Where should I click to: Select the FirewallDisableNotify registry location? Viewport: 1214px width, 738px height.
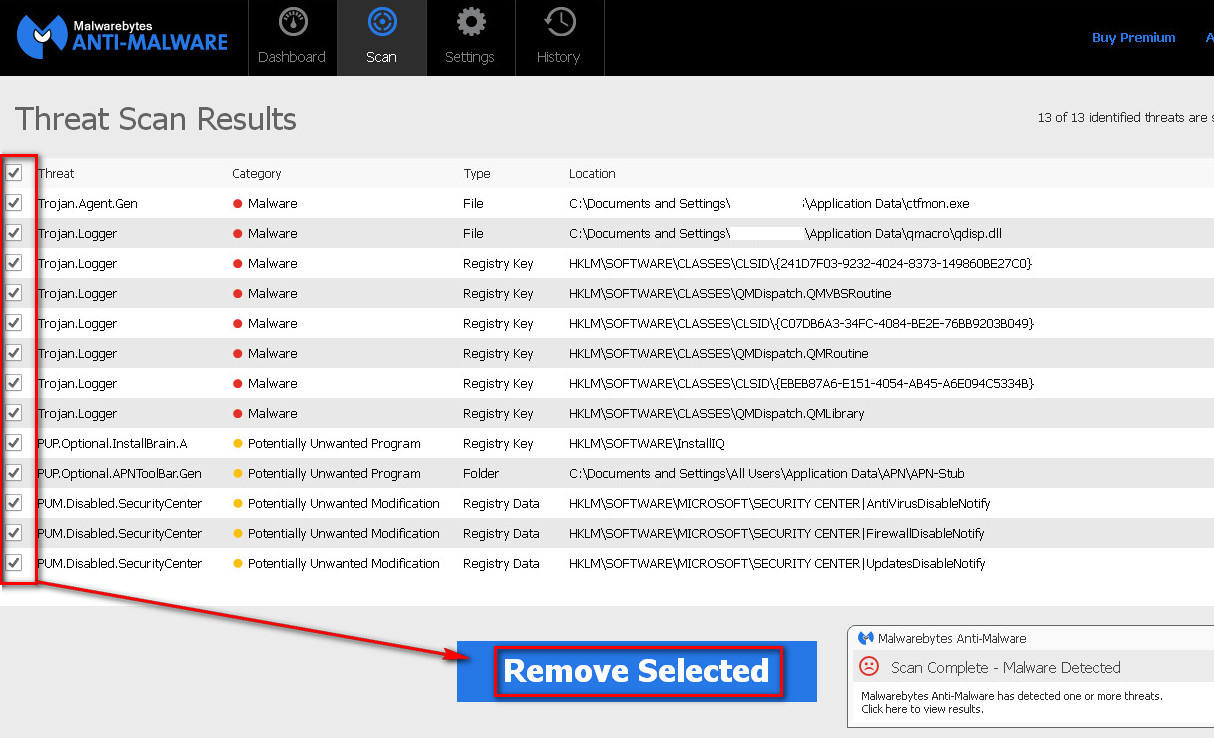(x=777, y=533)
